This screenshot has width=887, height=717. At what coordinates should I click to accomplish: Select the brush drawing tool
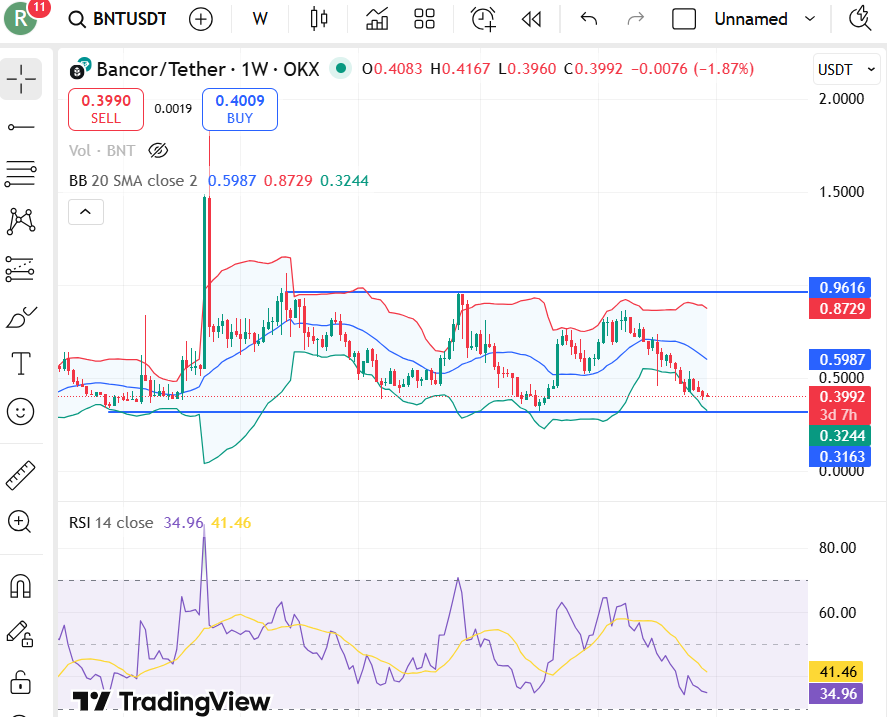(20, 316)
